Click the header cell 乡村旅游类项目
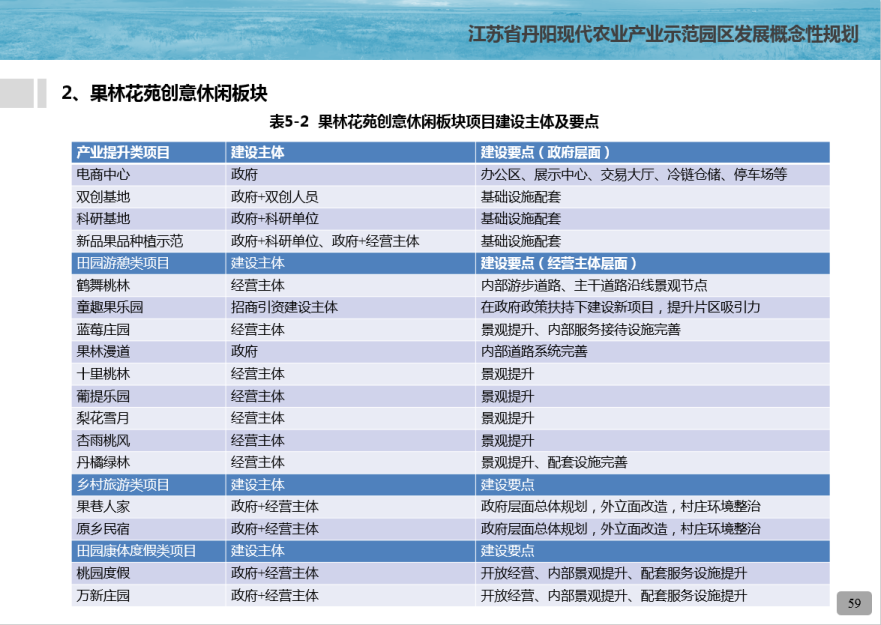Image resolution: width=881 pixels, height=625 pixels. [148, 484]
